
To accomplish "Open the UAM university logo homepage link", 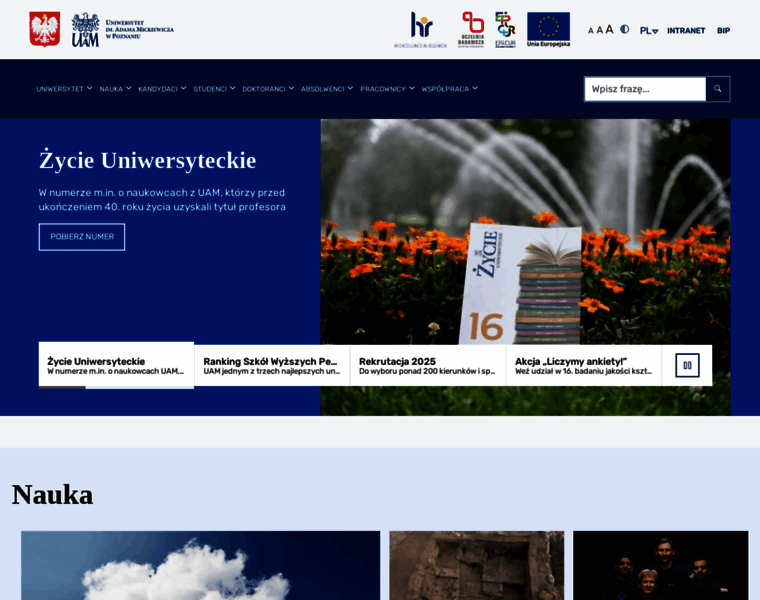I will 123,30.
